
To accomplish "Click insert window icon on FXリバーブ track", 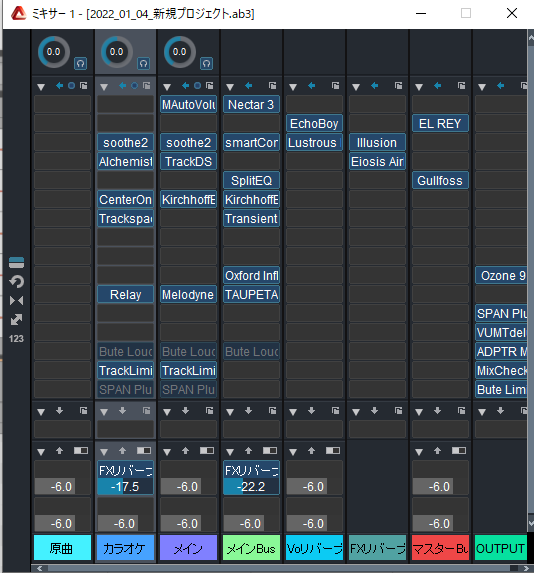I will (398, 86).
